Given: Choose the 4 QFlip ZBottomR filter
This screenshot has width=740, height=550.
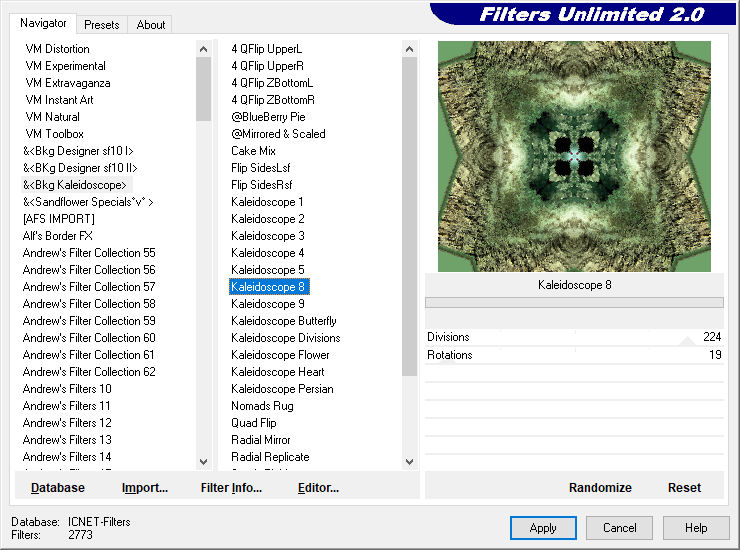Looking at the screenshot, I should (x=273, y=100).
